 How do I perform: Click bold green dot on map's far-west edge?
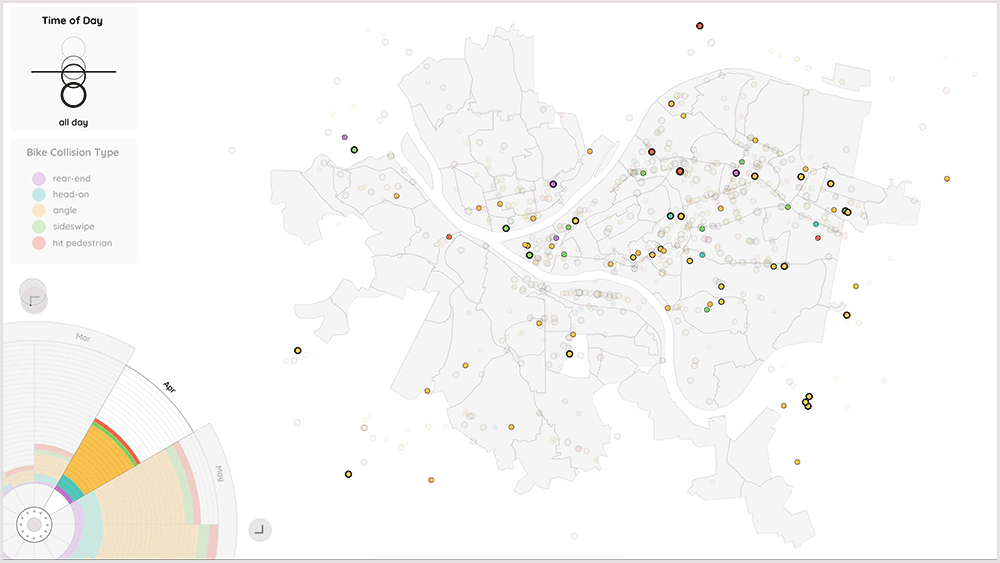coord(354,150)
